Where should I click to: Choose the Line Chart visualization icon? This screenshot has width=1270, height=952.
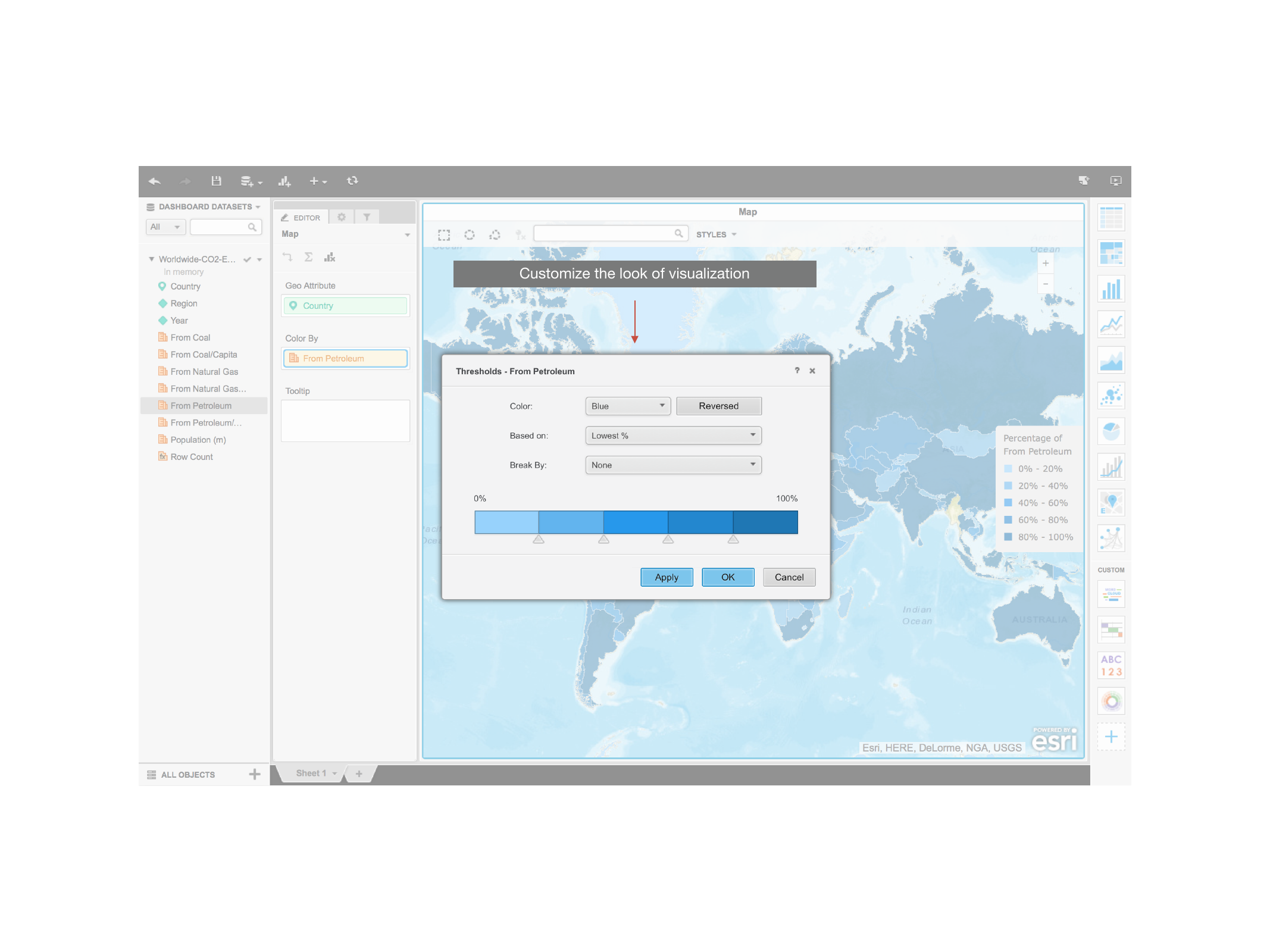point(1111,325)
